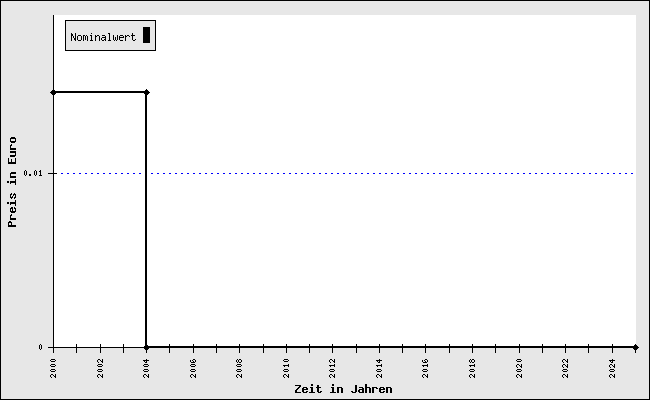650x400 pixels.
Task: Click the 'Preis in Euro' axis title
Action: point(12,182)
